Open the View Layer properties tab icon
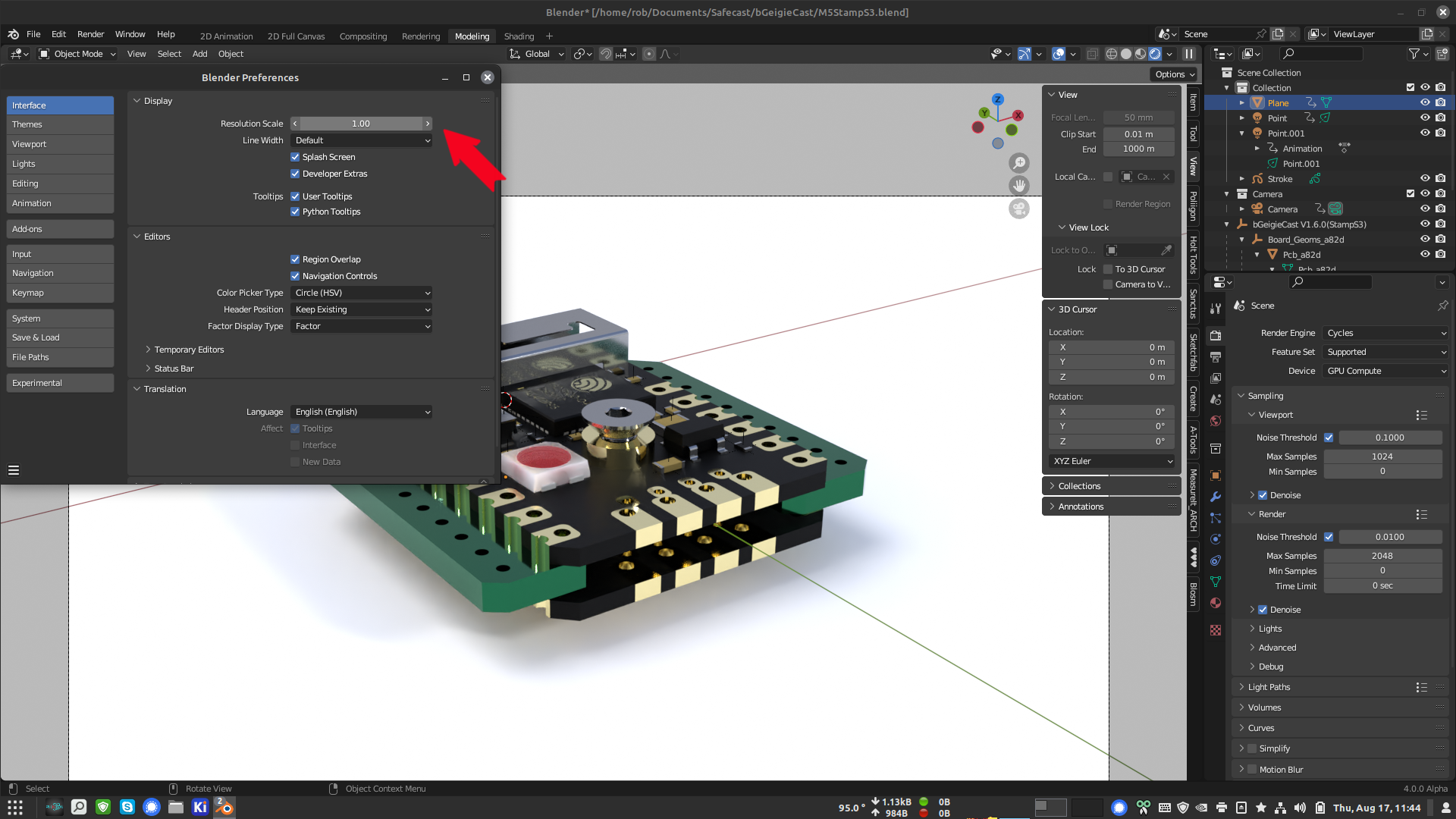 click(1216, 378)
